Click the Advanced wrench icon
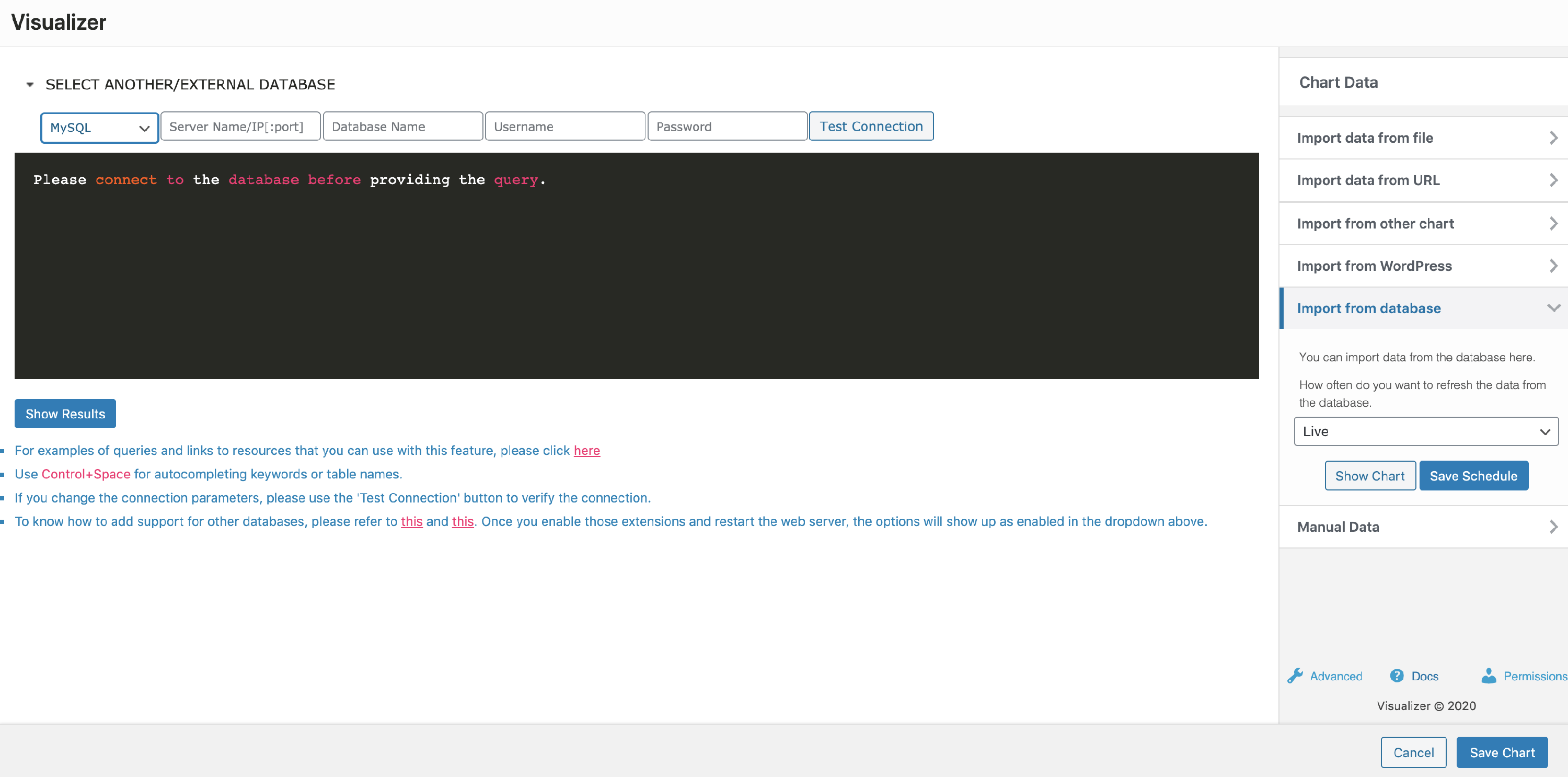The height and width of the screenshot is (777, 1568). pos(1295,676)
